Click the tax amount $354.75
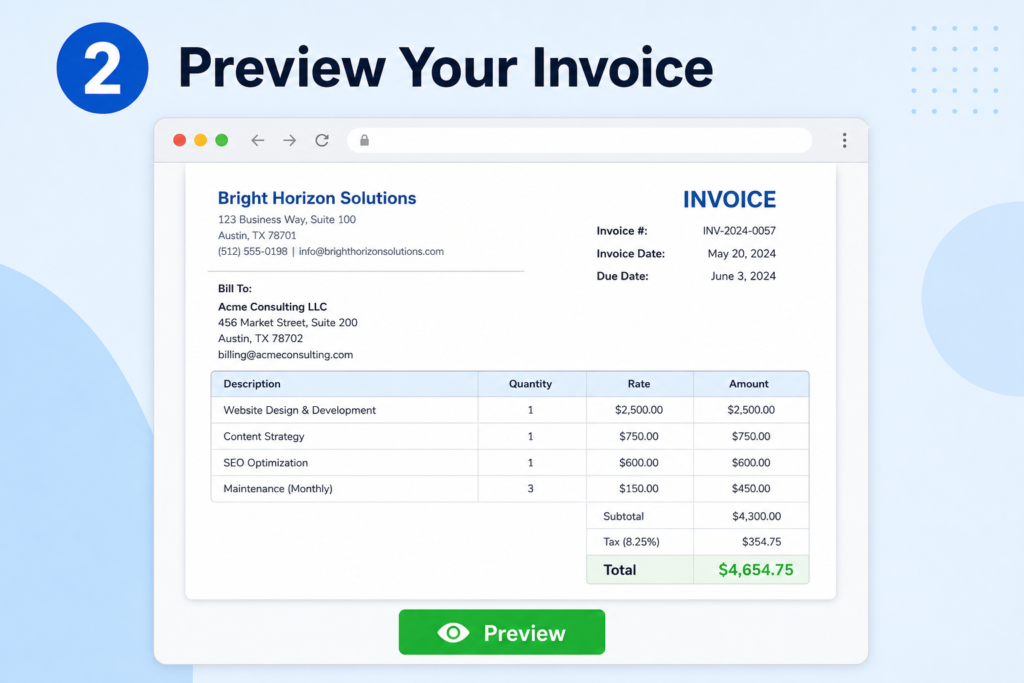The image size is (1024, 683). [x=761, y=542]
